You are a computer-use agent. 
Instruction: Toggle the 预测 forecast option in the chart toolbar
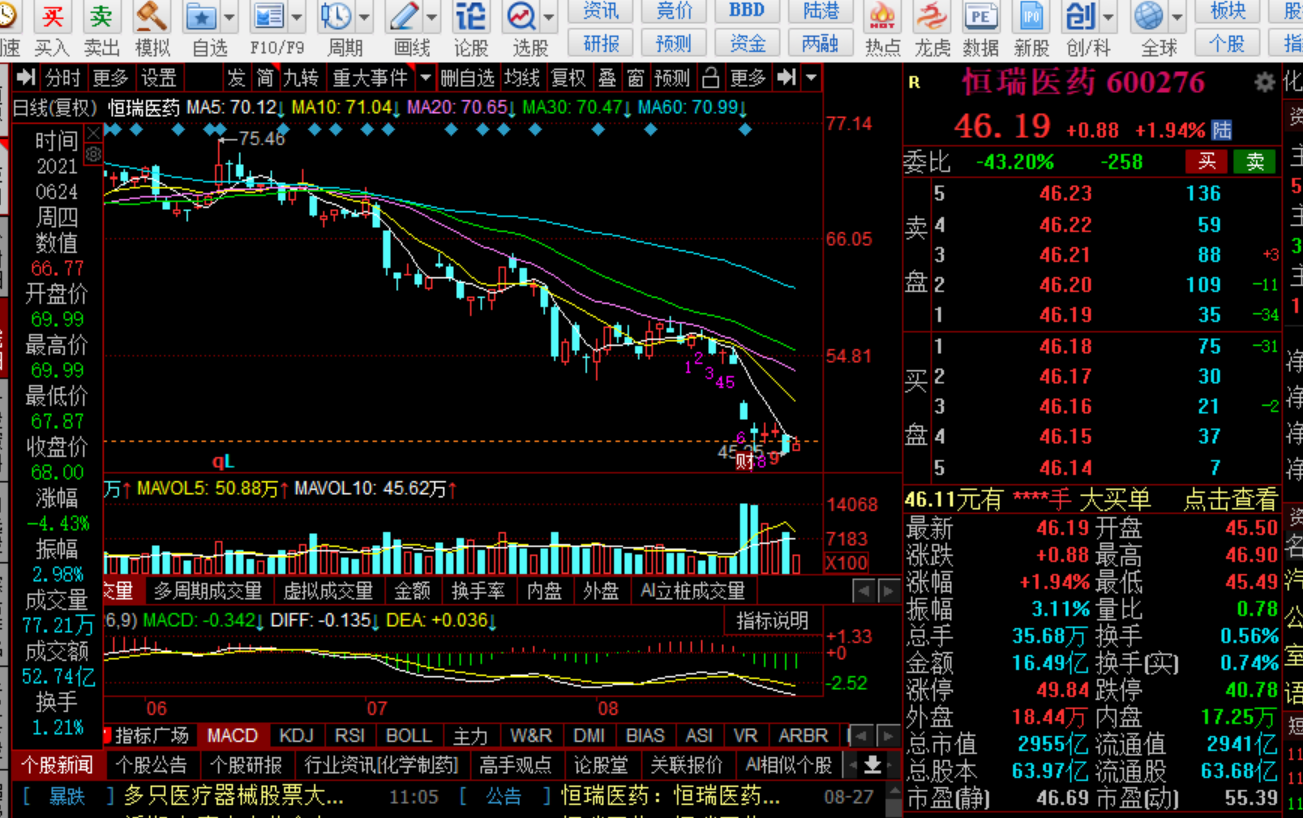(672, 78)
